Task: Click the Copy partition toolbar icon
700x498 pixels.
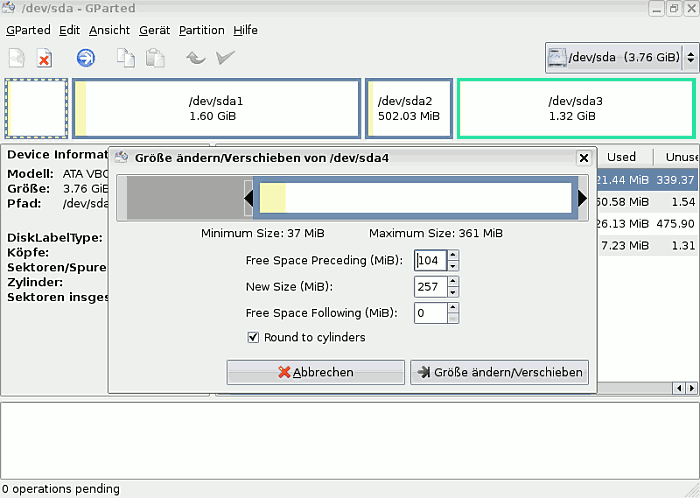Action: 125,58
